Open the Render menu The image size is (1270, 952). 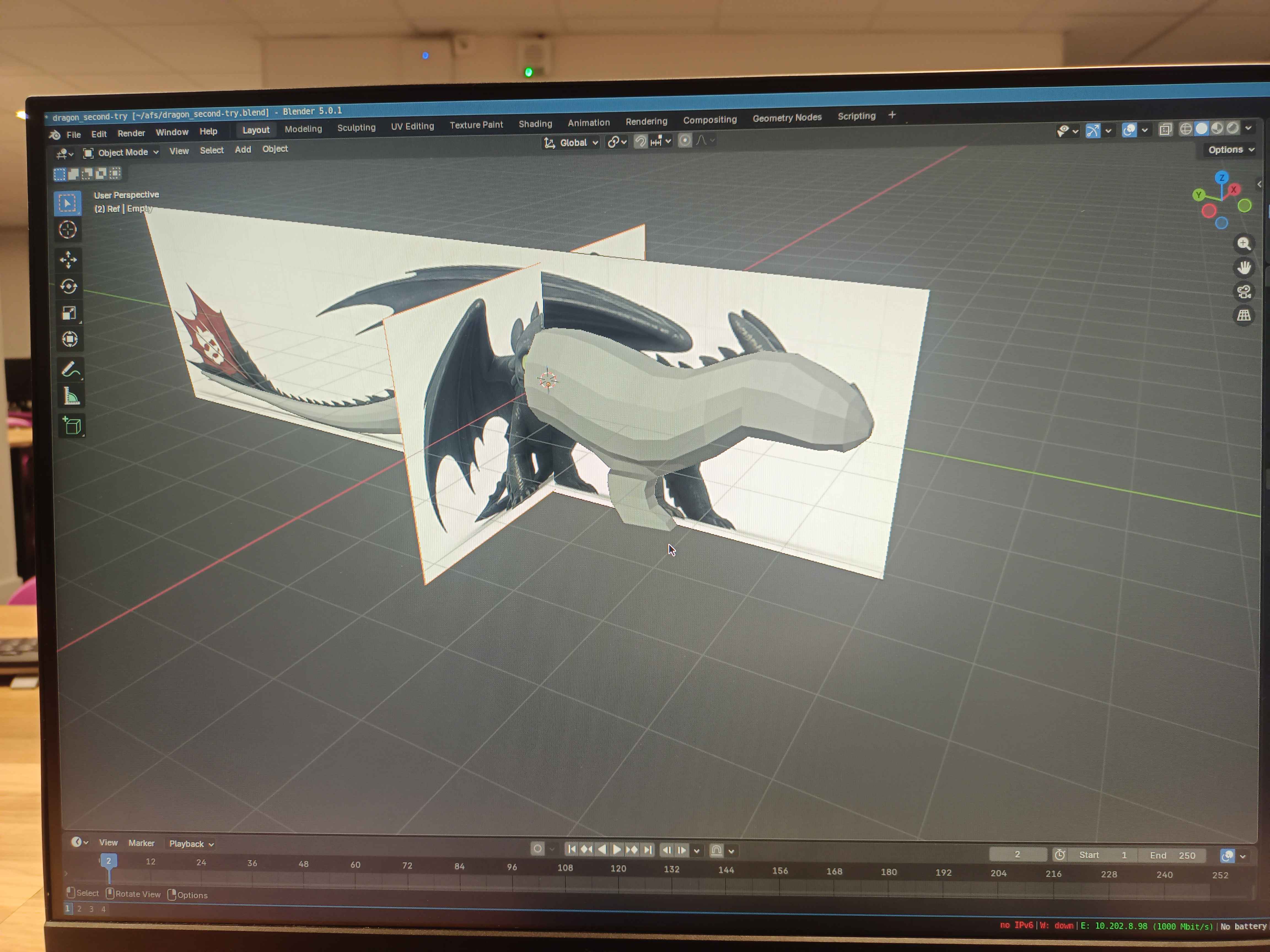[x=131, y=133]
